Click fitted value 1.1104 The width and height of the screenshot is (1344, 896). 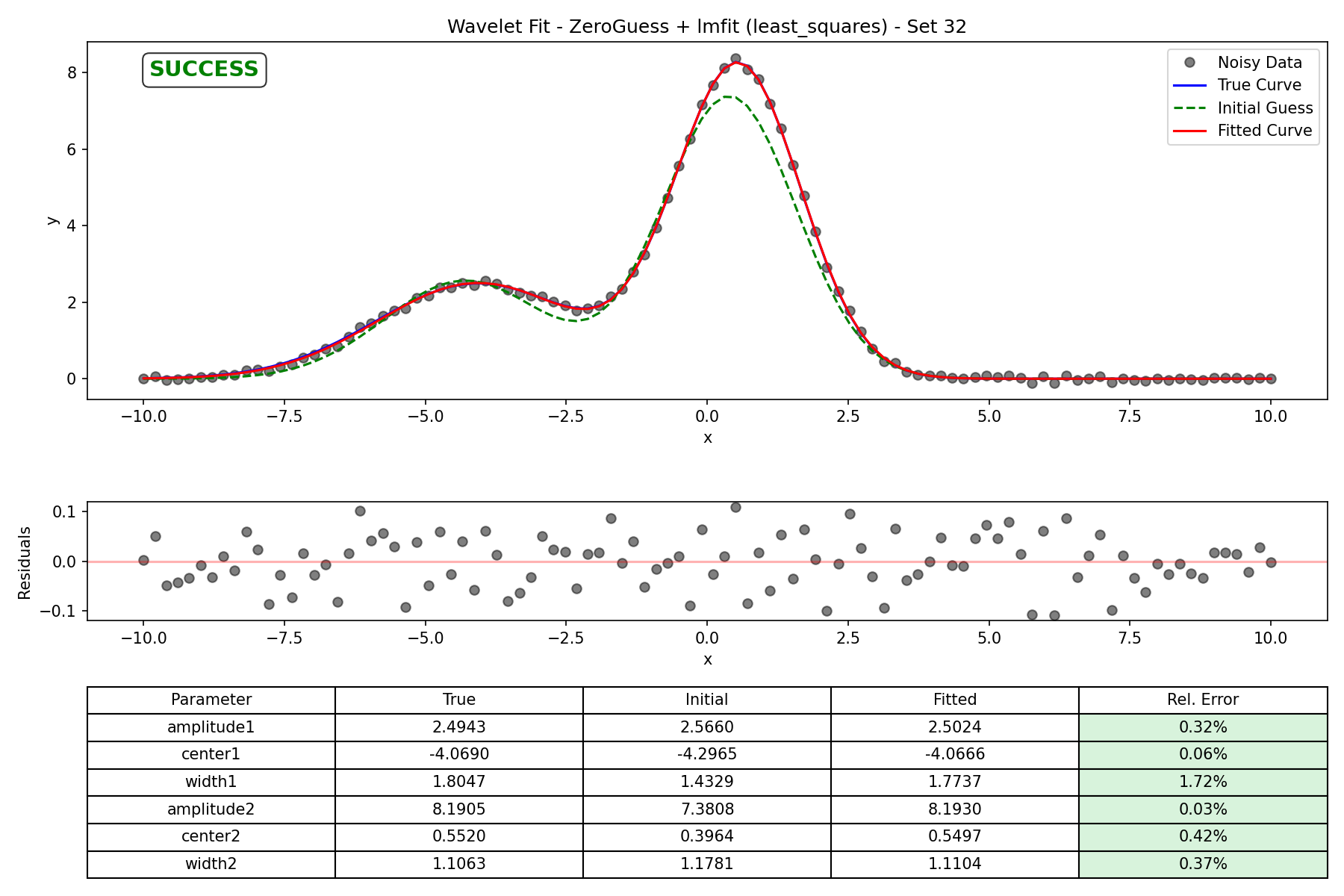click(x=955, y=864)
